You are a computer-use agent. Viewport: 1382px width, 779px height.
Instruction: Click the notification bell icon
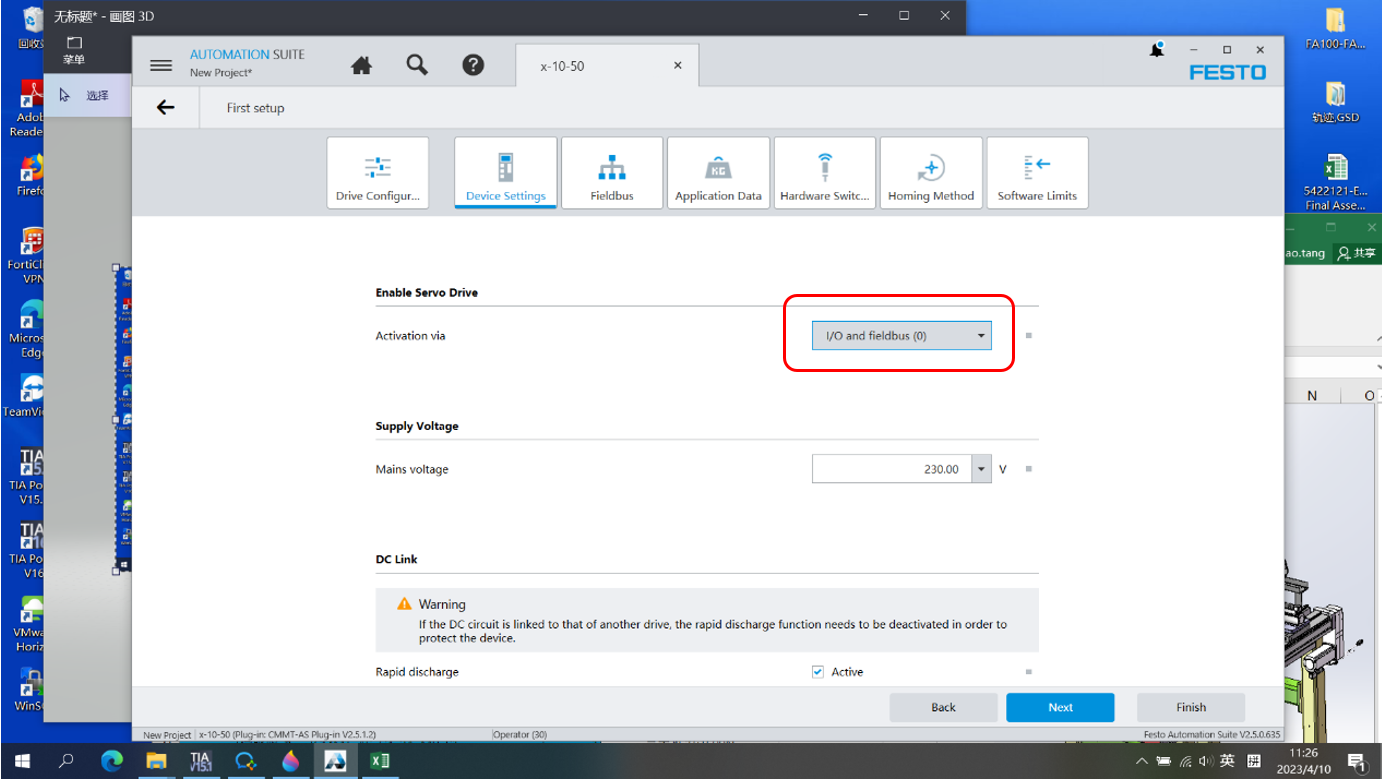[x=1157, y=50]
